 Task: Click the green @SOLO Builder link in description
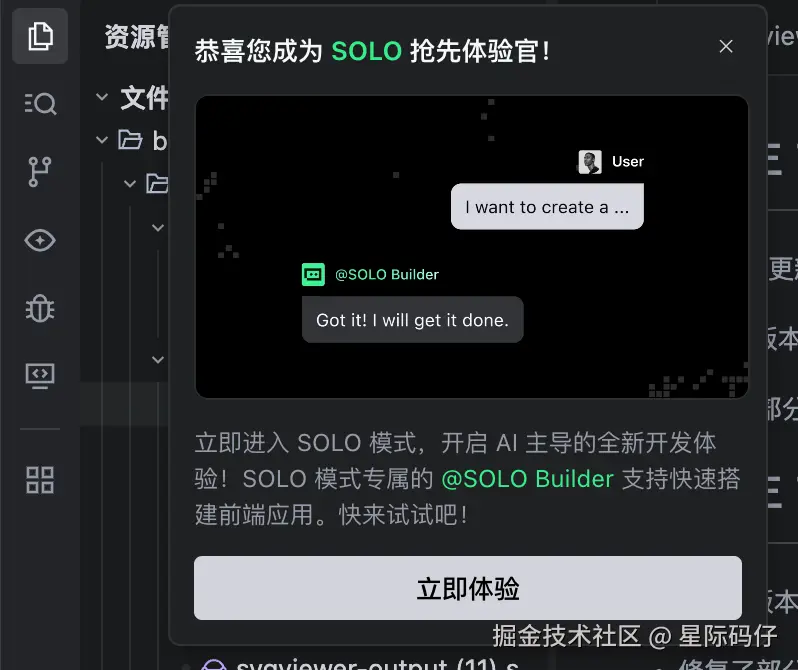click(x=527, y=479)
